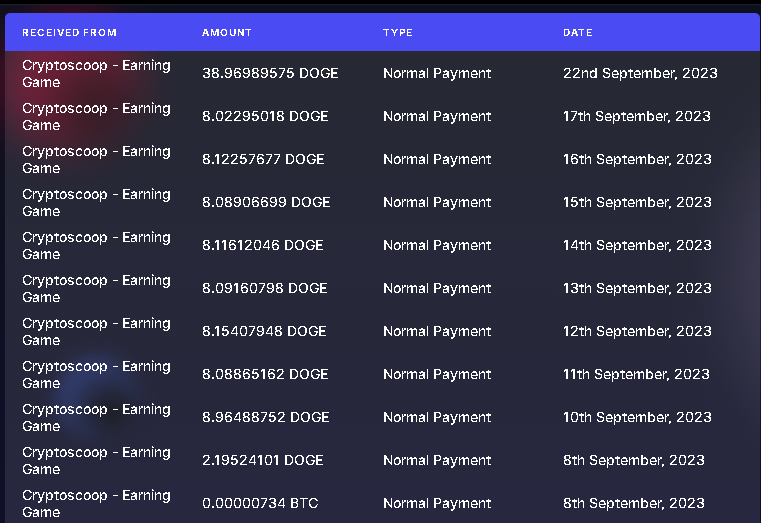Click the RECEIVED FROM column header
761x523 pixels.
point(69,32)
